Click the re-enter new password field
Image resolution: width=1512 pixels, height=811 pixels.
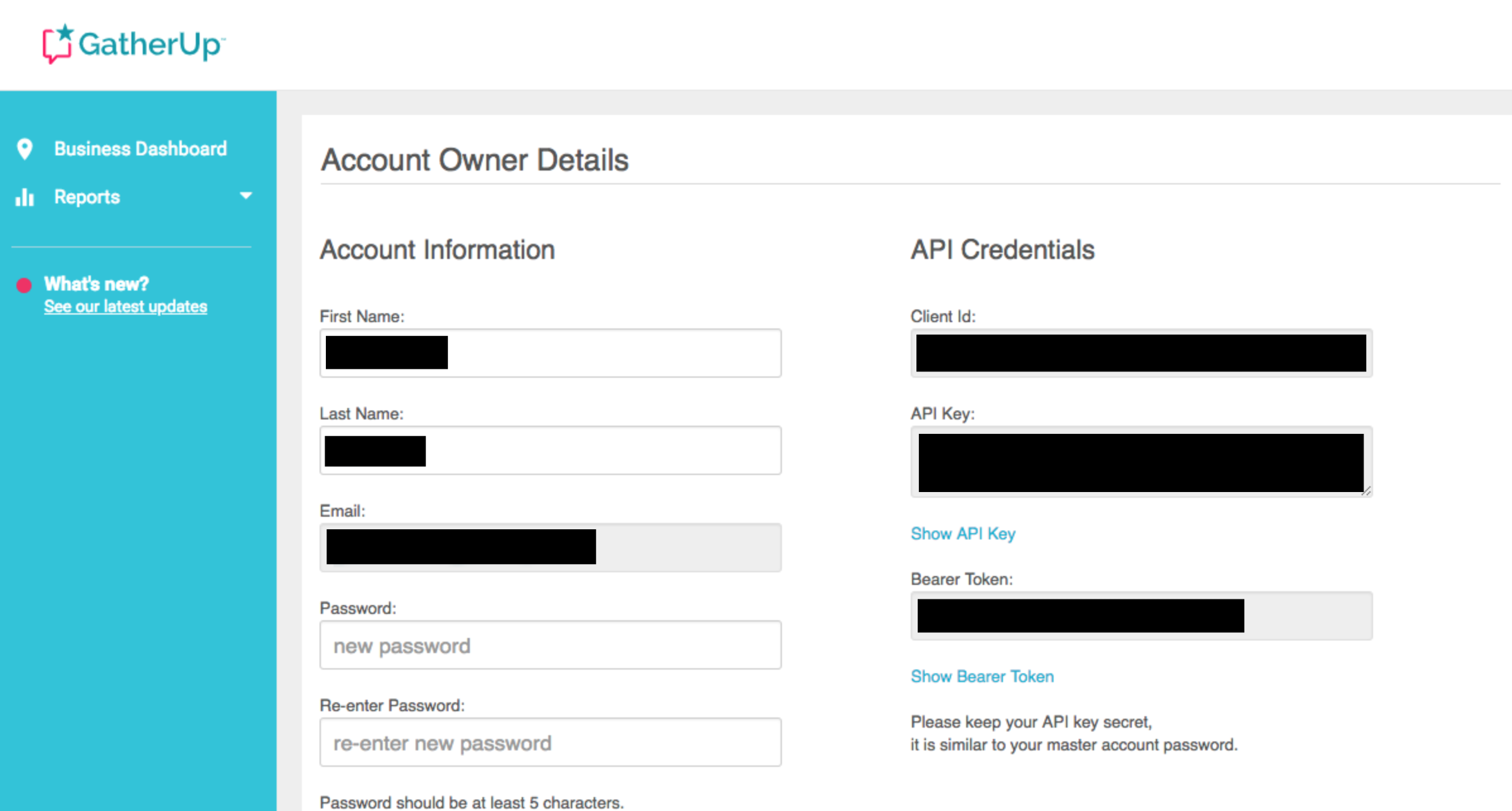pyautogui.click(x=550, y=743)
